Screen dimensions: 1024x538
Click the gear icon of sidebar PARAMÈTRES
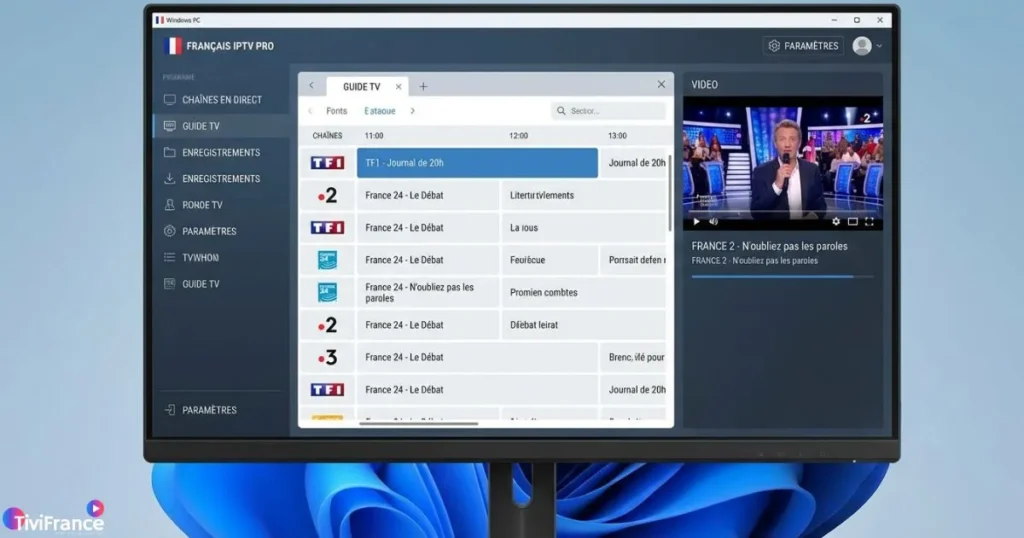click(170, 231)
